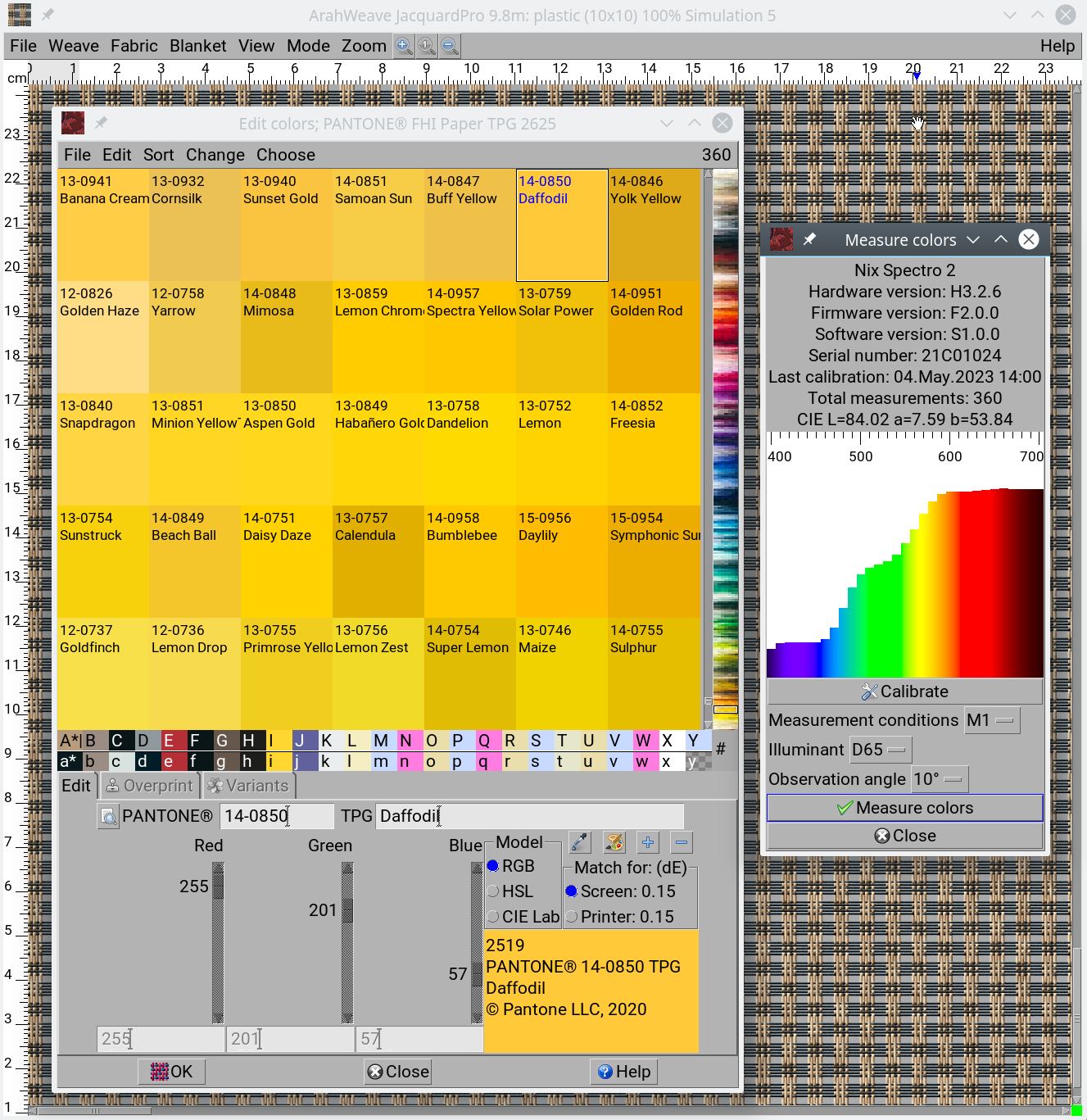Image resolution: width=1087 pixels, height=1120 pixels.
Task: Open the Help menu in main window
Action: (1058, 46)
